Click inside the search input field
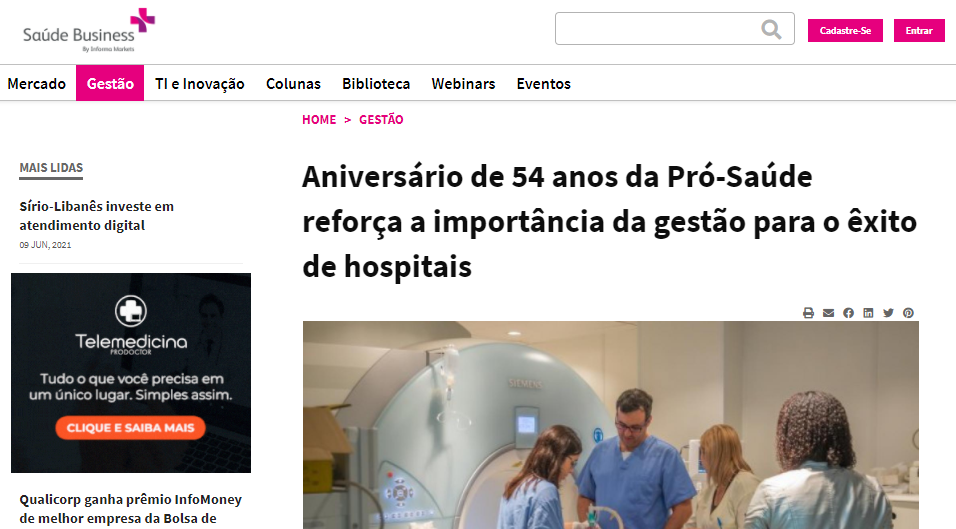The image size is (956, 529). pyautogui.click(x=657, y=29)
